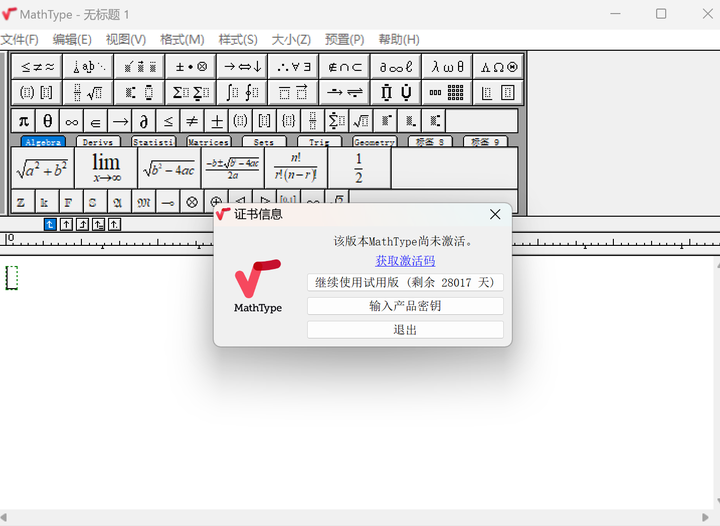720x526 pixels.
Task: Insert the blackboard-bold Z symbol
Action: [21, 202]
